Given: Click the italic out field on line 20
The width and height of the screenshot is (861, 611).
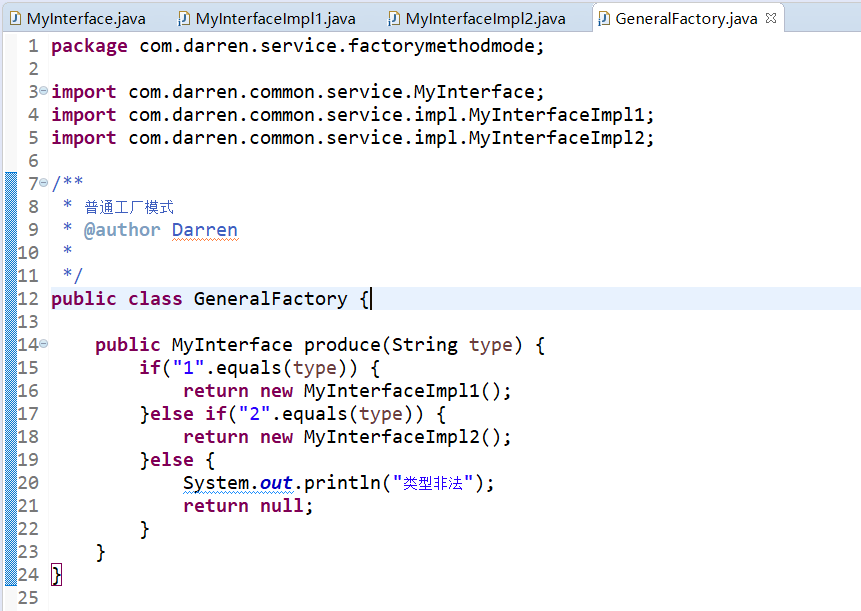Looking at the screenshot, I should coord(276,483).
